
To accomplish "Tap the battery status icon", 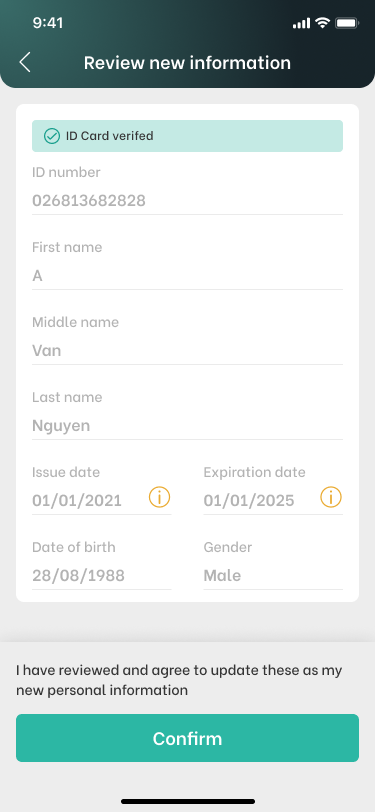I will coord(347,23).
